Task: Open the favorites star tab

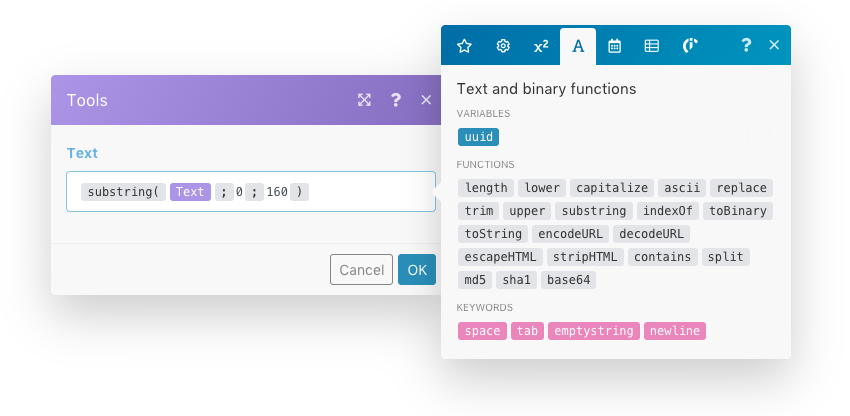Action: click(x=464, y=46)
